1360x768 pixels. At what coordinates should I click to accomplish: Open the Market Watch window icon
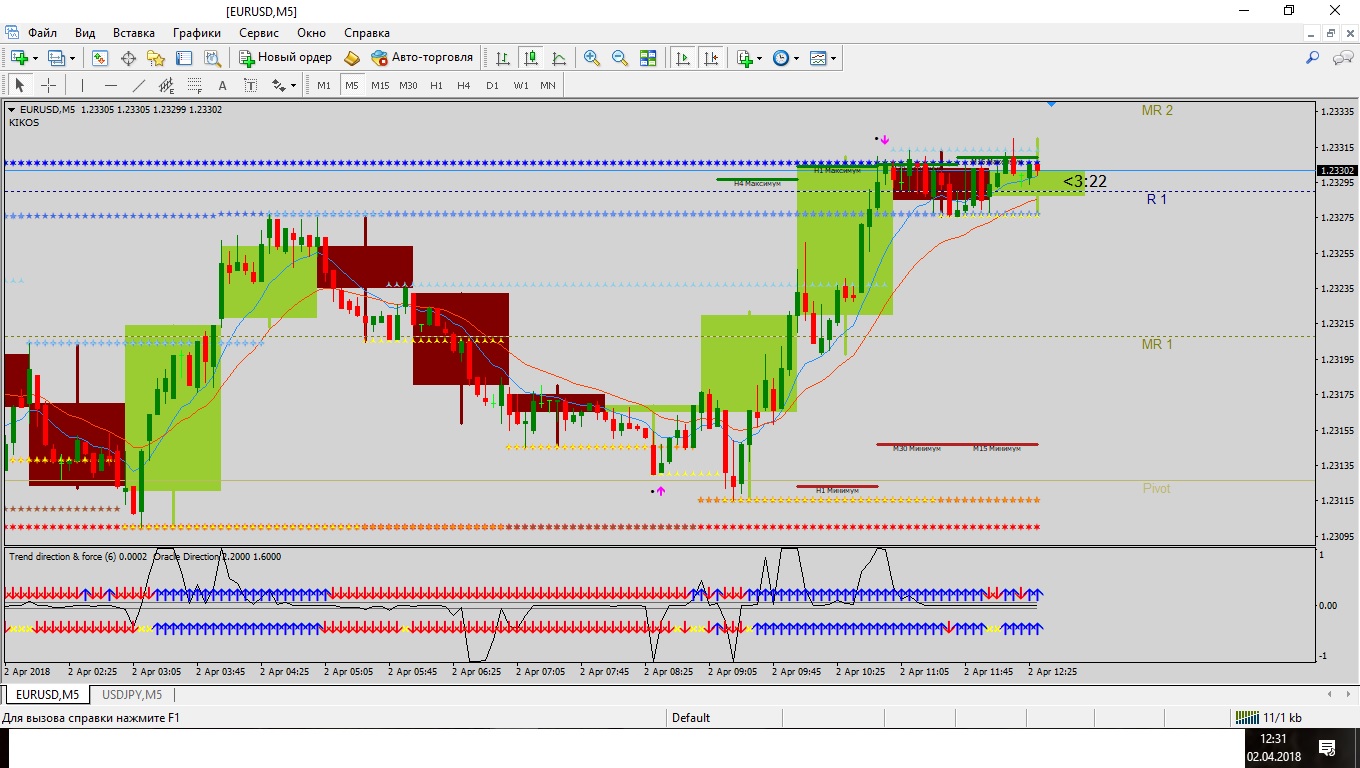(x=100, y=58)
